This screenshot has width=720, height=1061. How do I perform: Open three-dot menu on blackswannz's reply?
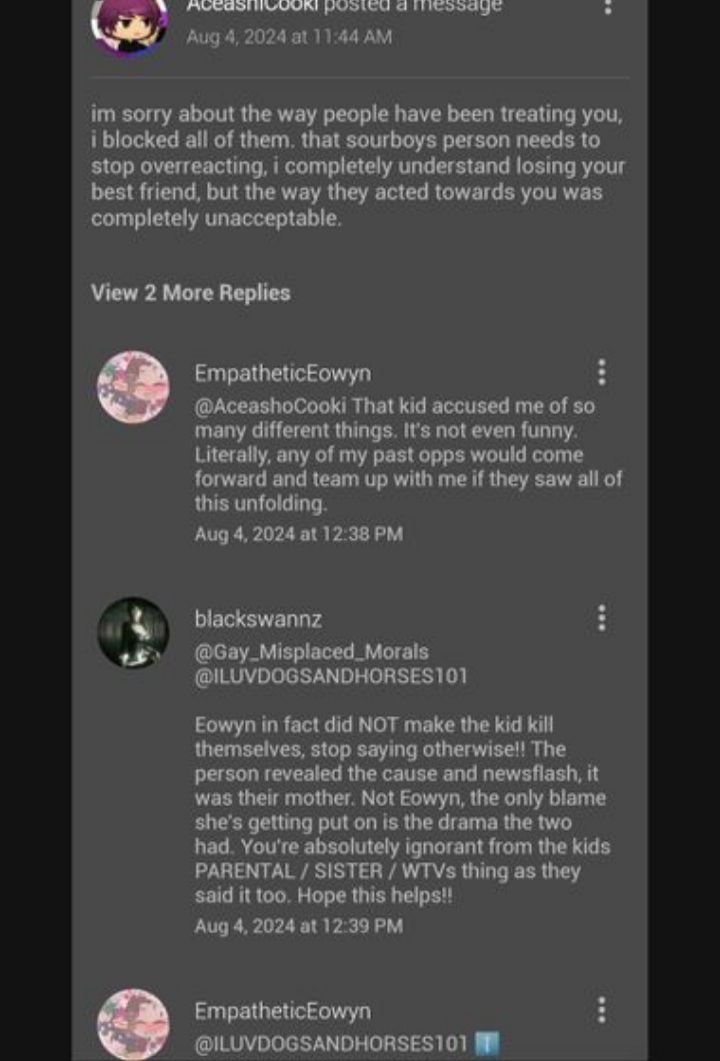(601, 618)
